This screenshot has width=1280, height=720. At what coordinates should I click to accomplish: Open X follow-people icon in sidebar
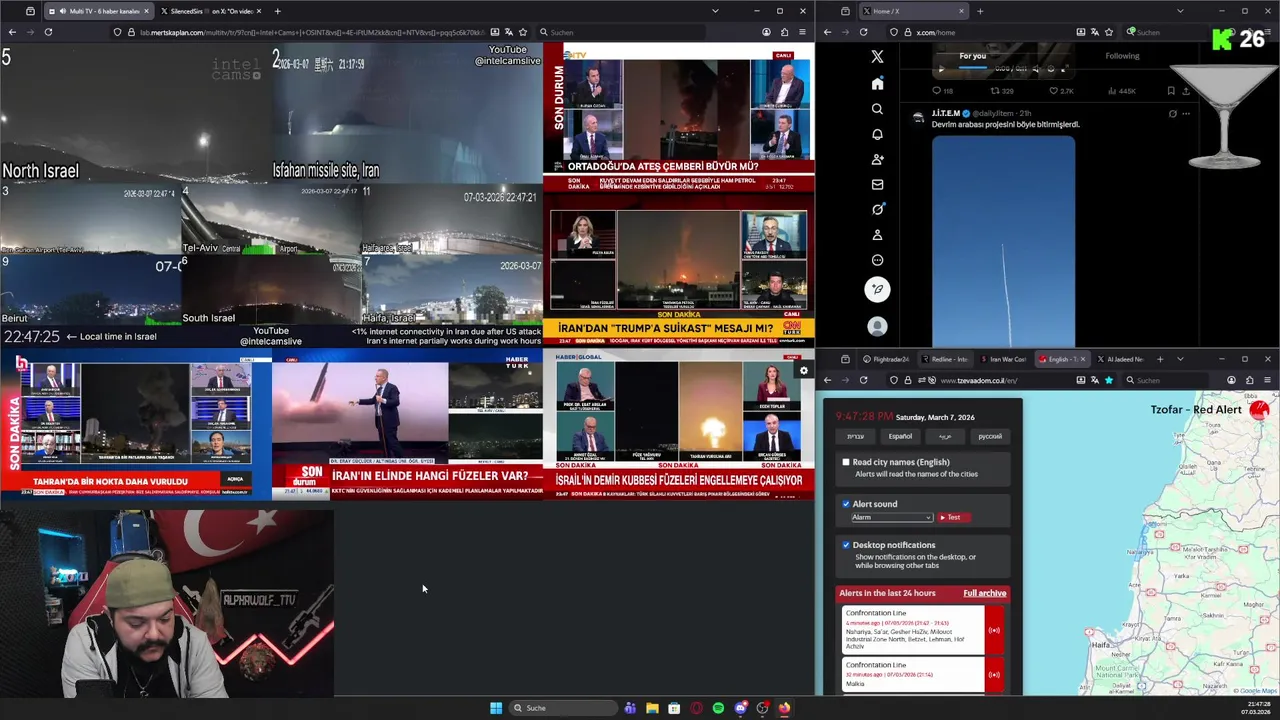pyautogui.click(x=877, y=159)
